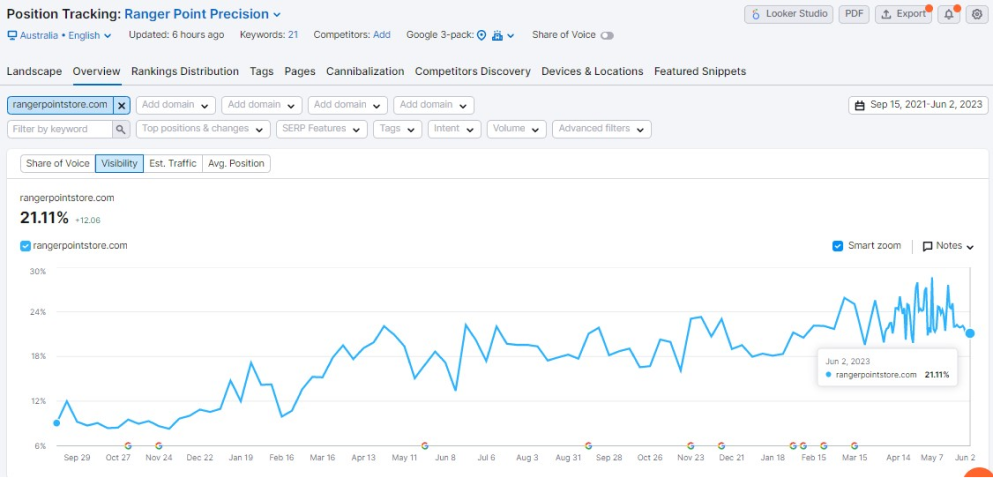993x478 pixels.
Task: Open Notes dropdown
Action: click(x=948, y=246)
